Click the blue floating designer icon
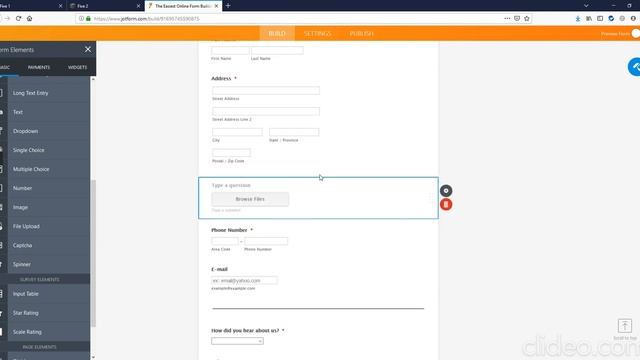This screenshot has height=360, width=640. [634, 67]
